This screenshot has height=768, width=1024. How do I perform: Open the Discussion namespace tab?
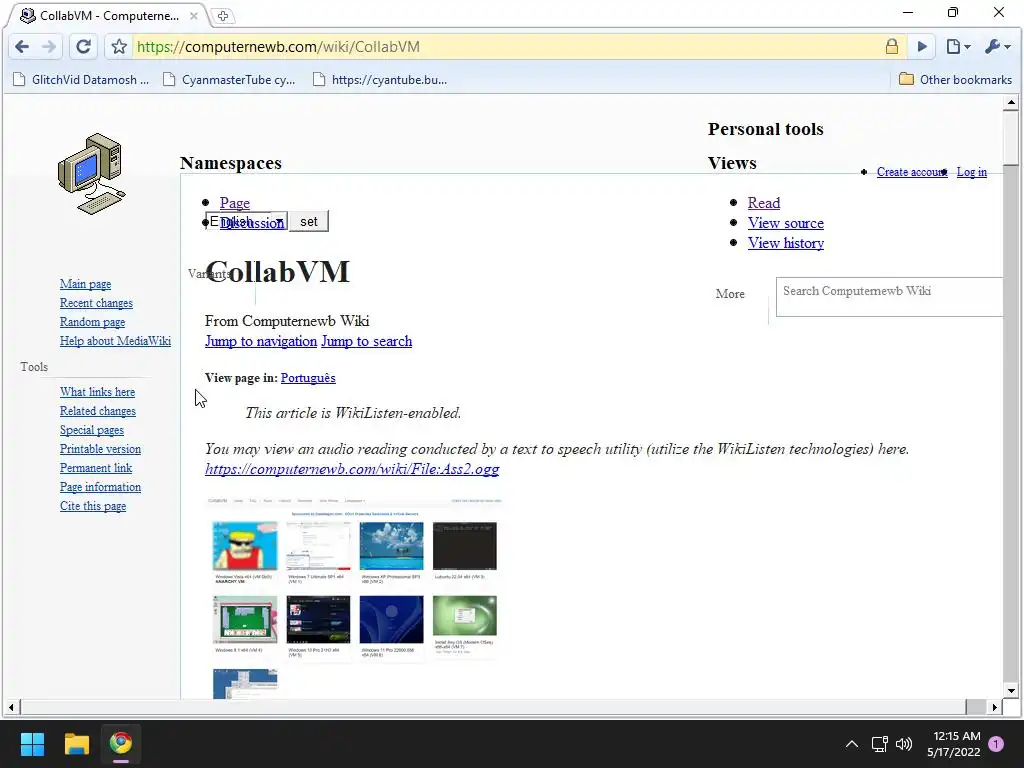pyautogui.click(x=252, y=223)
